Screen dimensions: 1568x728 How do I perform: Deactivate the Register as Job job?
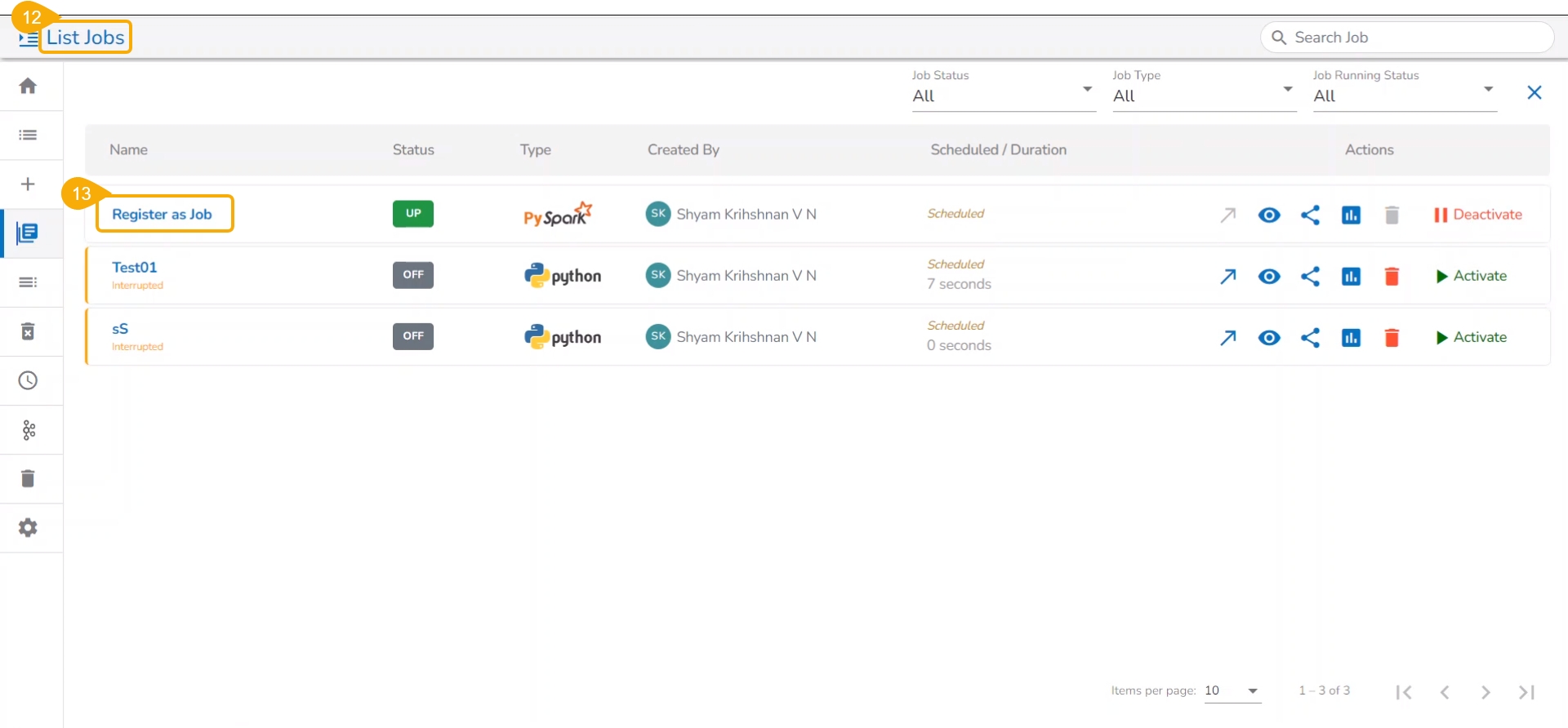(x=1477, y=215)
